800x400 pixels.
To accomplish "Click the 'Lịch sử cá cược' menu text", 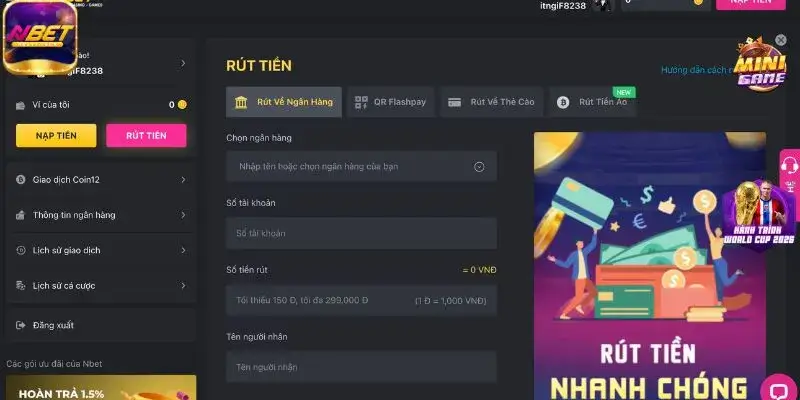I will coord(64,286).
